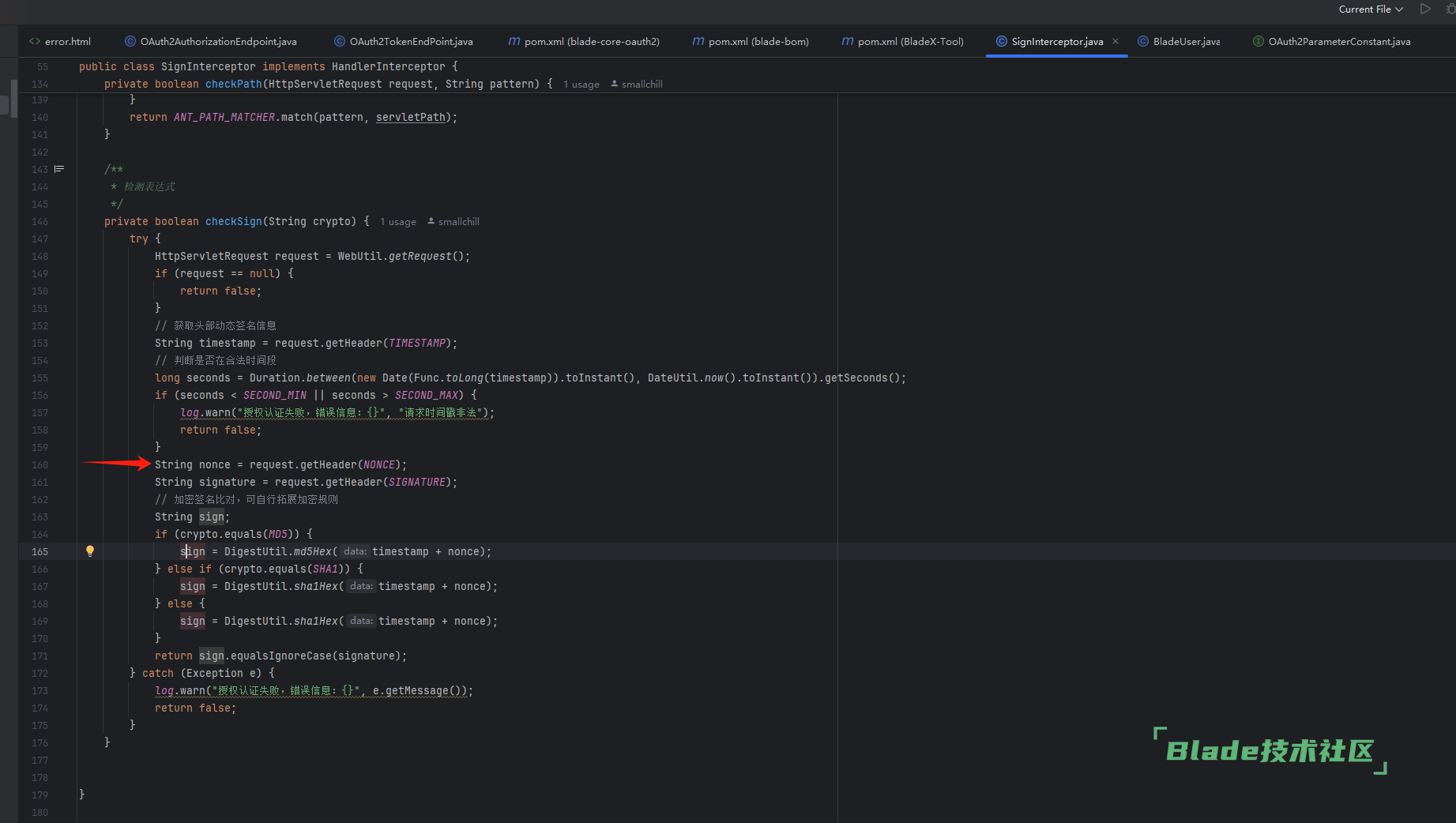The image size is (1456, 823).
Task: Click the HTML icon on error.html tab
Action: (x=35, y=42)
